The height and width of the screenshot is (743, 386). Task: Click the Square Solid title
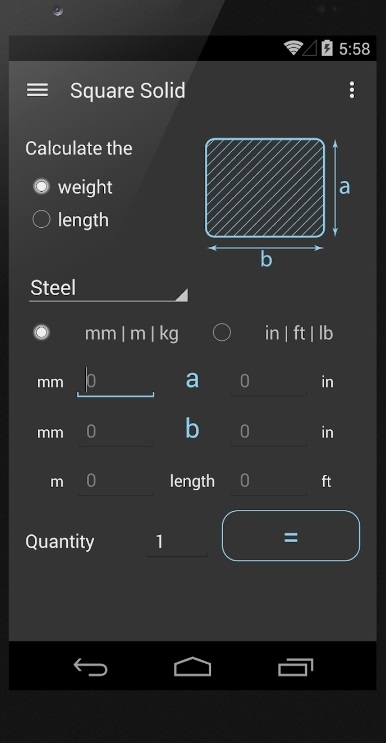[x=127, y=91]
